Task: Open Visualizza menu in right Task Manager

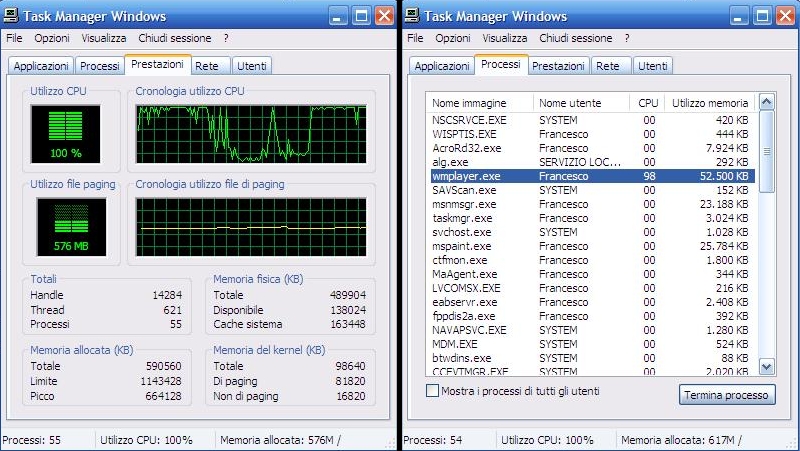Action: pyautogui.click(x=505, y=38)
